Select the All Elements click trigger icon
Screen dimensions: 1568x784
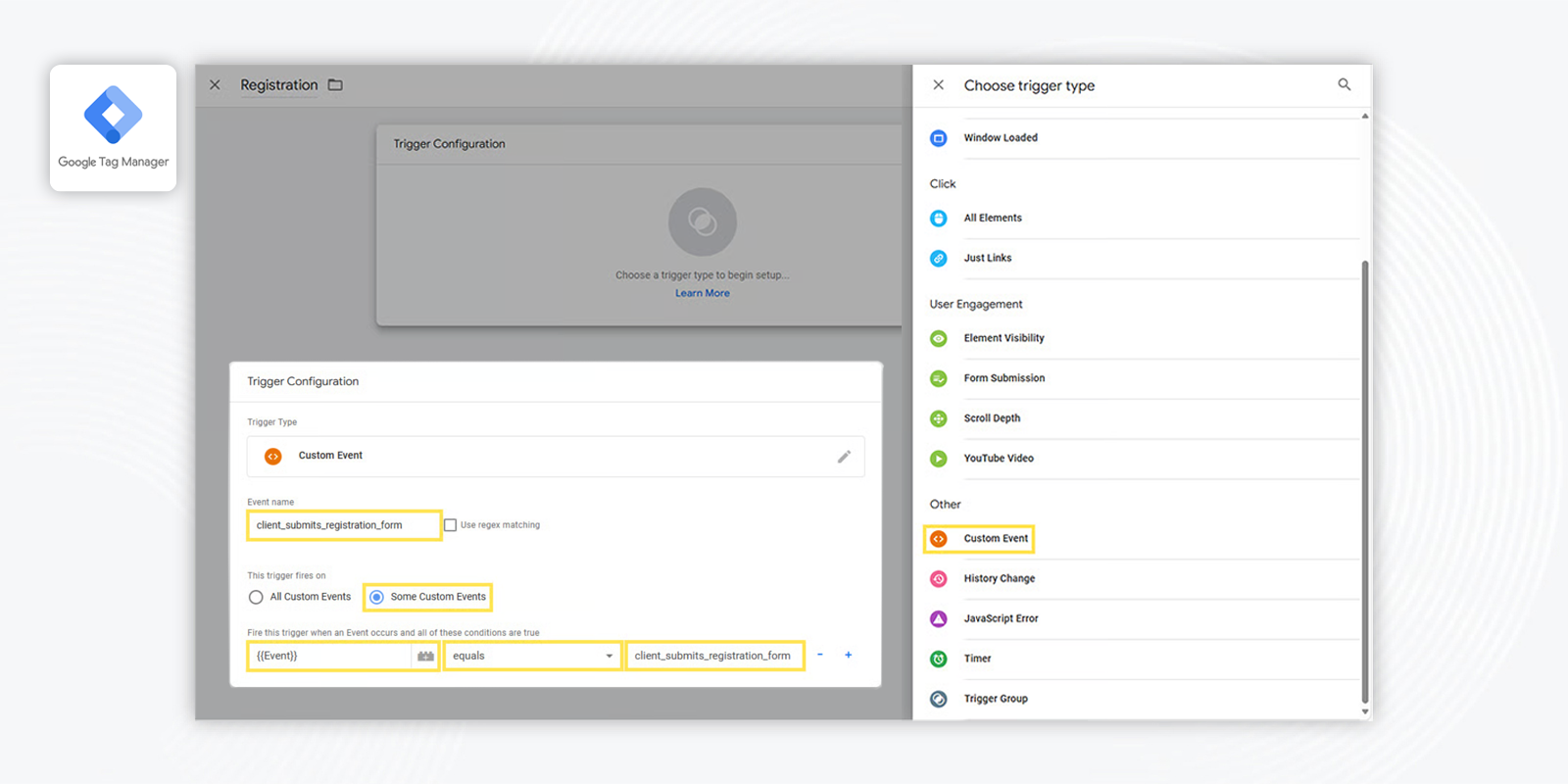[938, 219]
